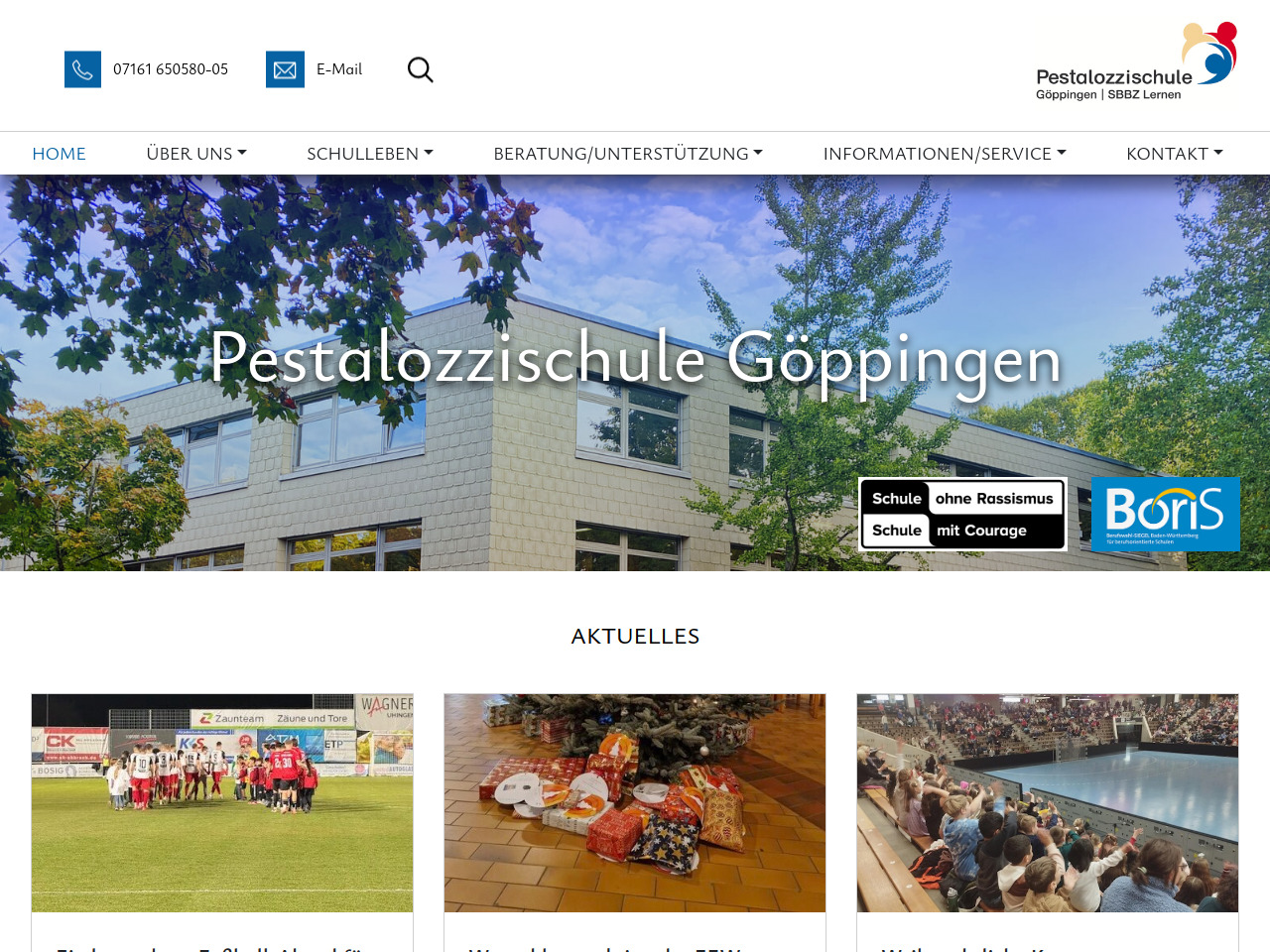Click the blue envelope email icon
This screenshot has width=1270, height=952.
point(285,69)
